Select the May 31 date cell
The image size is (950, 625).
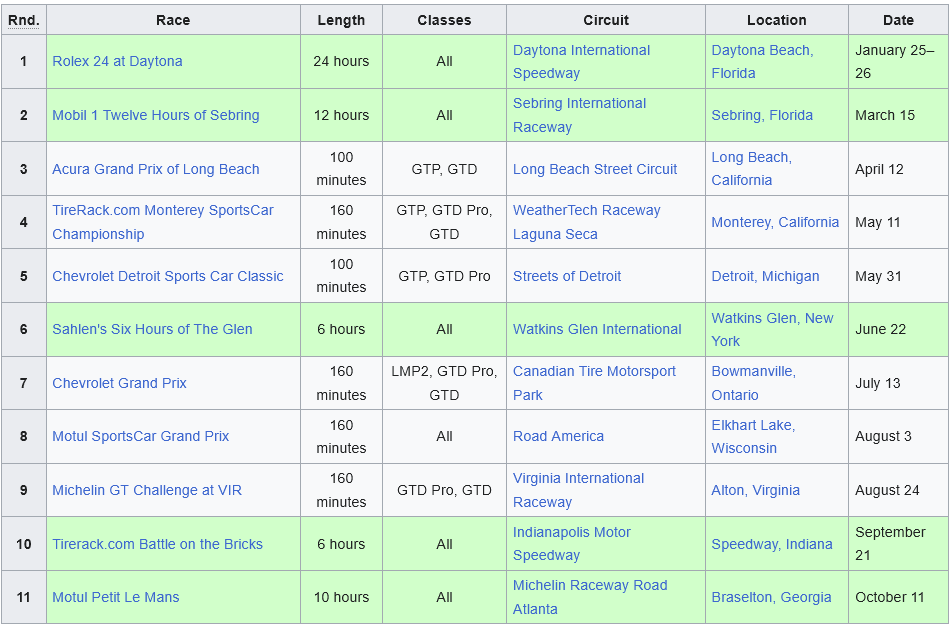[x=899, y=276]
